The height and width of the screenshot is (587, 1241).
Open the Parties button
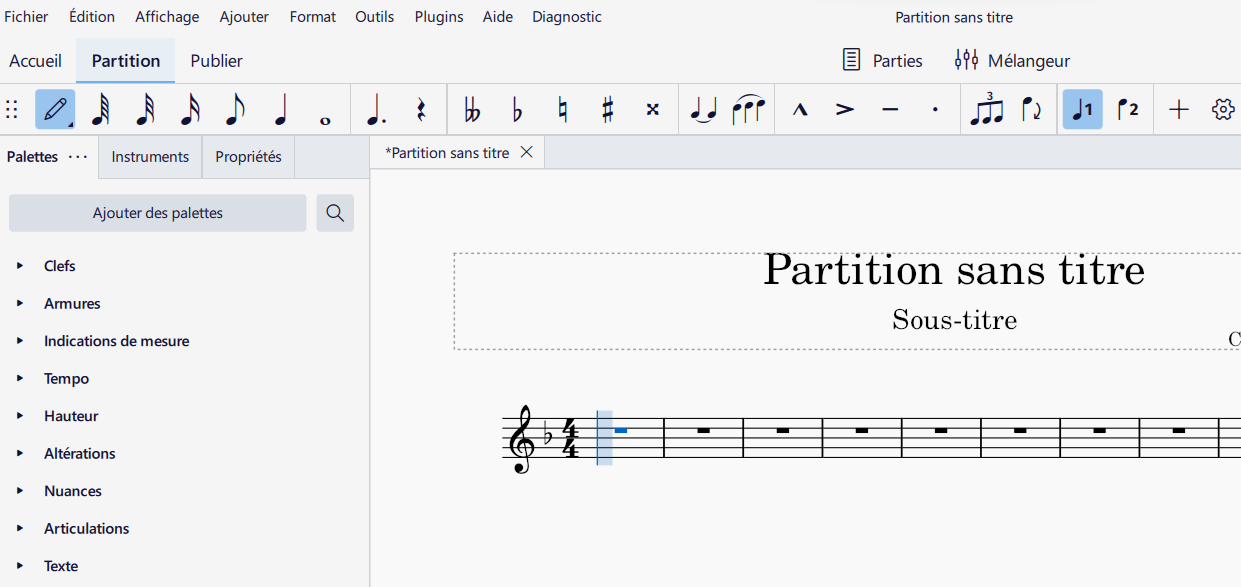pyautogui.click(x=882, y=61)
